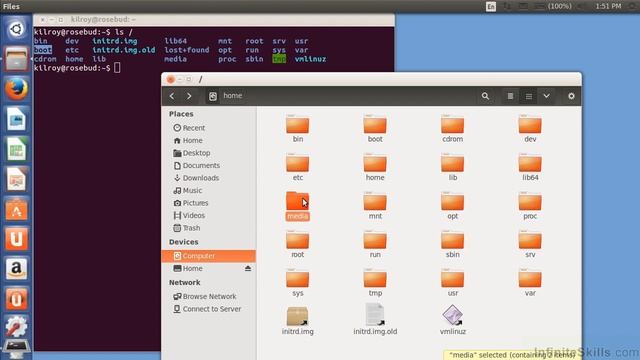Go forward in file manager

pos(189,96)
